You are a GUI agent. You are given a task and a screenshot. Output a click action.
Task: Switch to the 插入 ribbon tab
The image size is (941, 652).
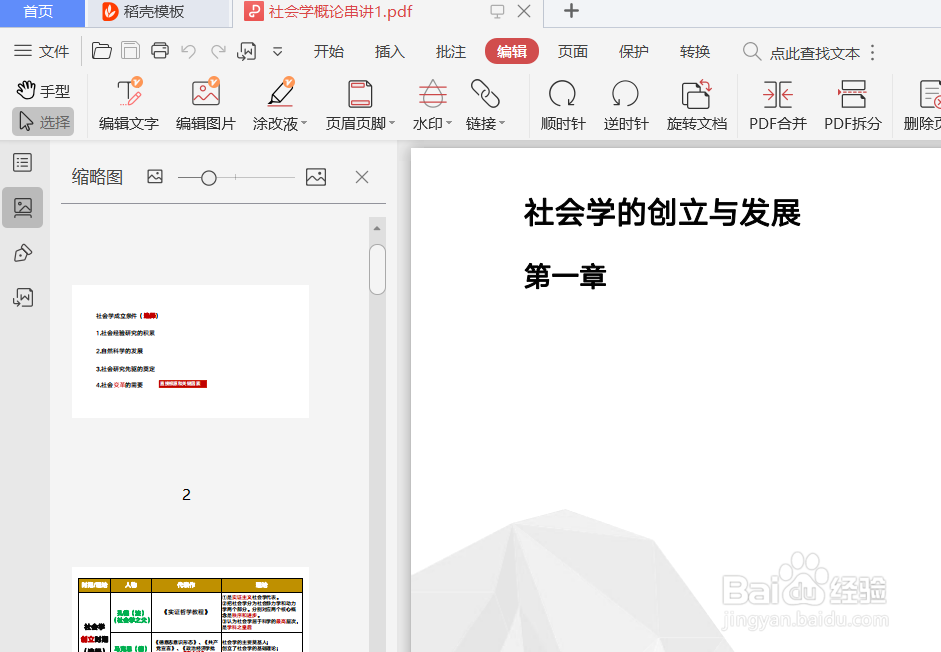[x=389, y=51]
